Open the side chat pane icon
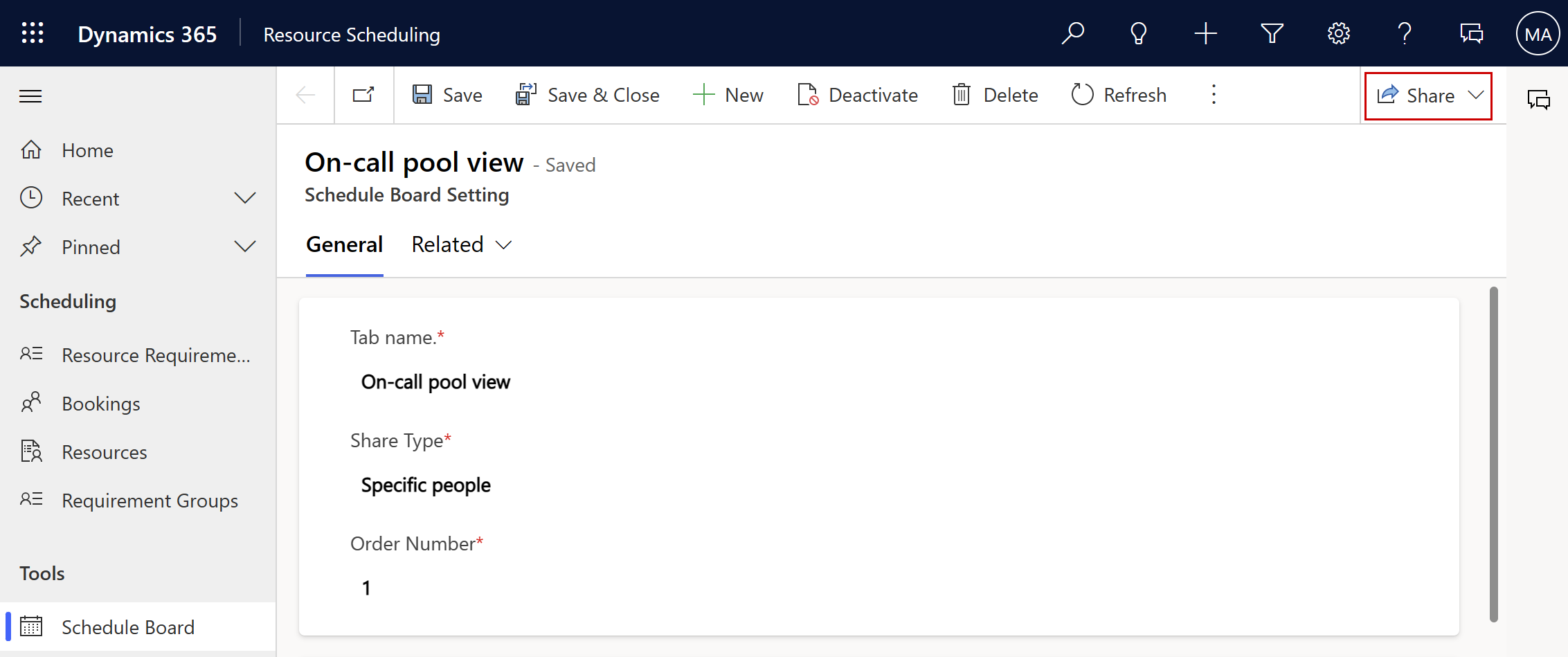The image size is (1568, 657). click(1538, 100)
